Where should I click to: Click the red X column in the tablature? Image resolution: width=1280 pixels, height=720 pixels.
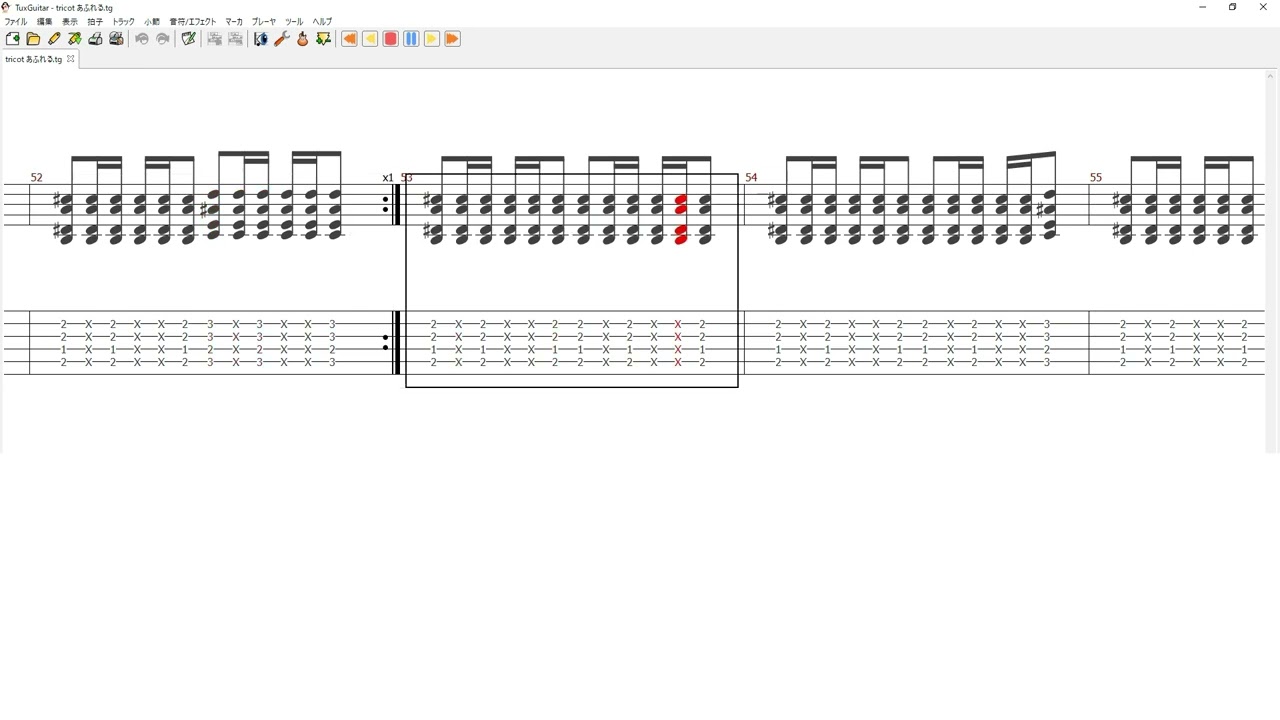coord(678,343)
